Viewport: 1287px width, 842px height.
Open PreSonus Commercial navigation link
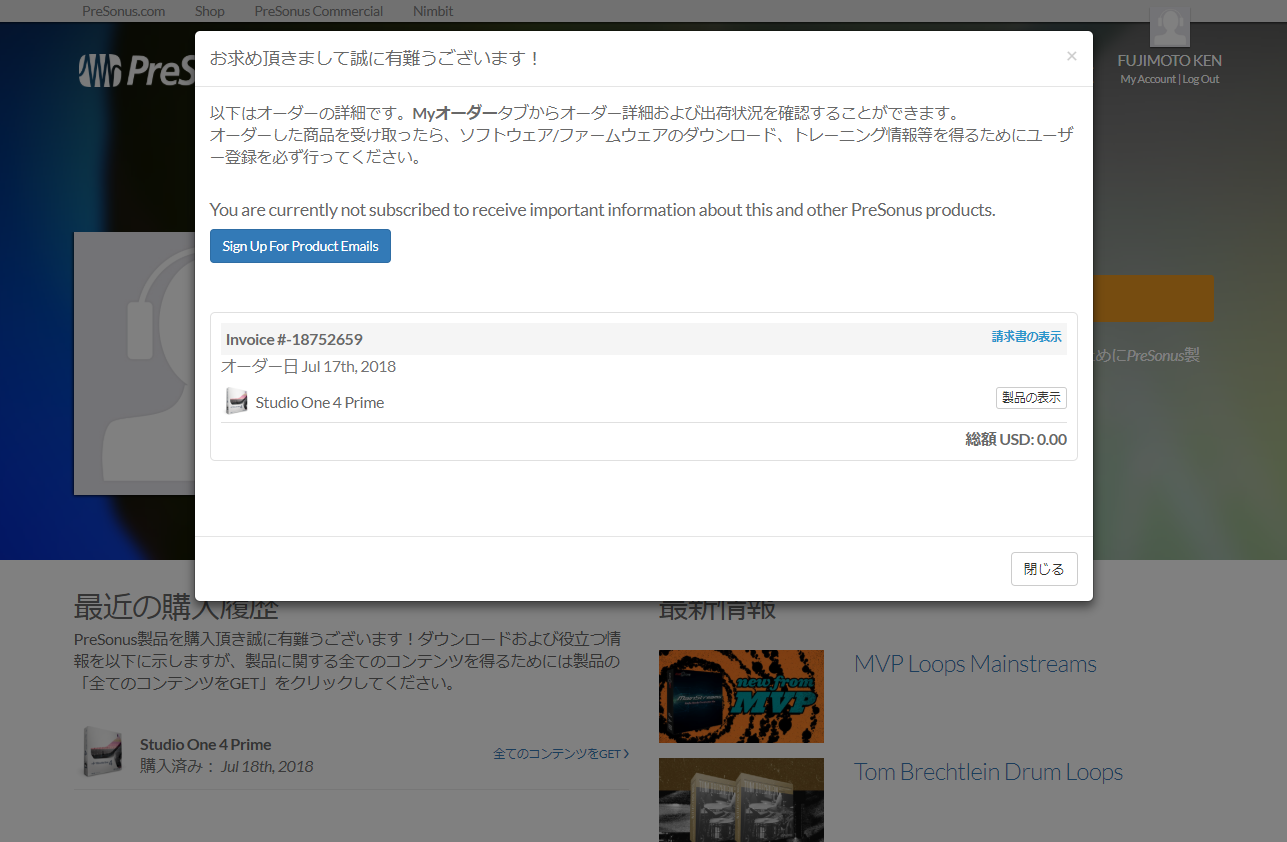[319, 11]
